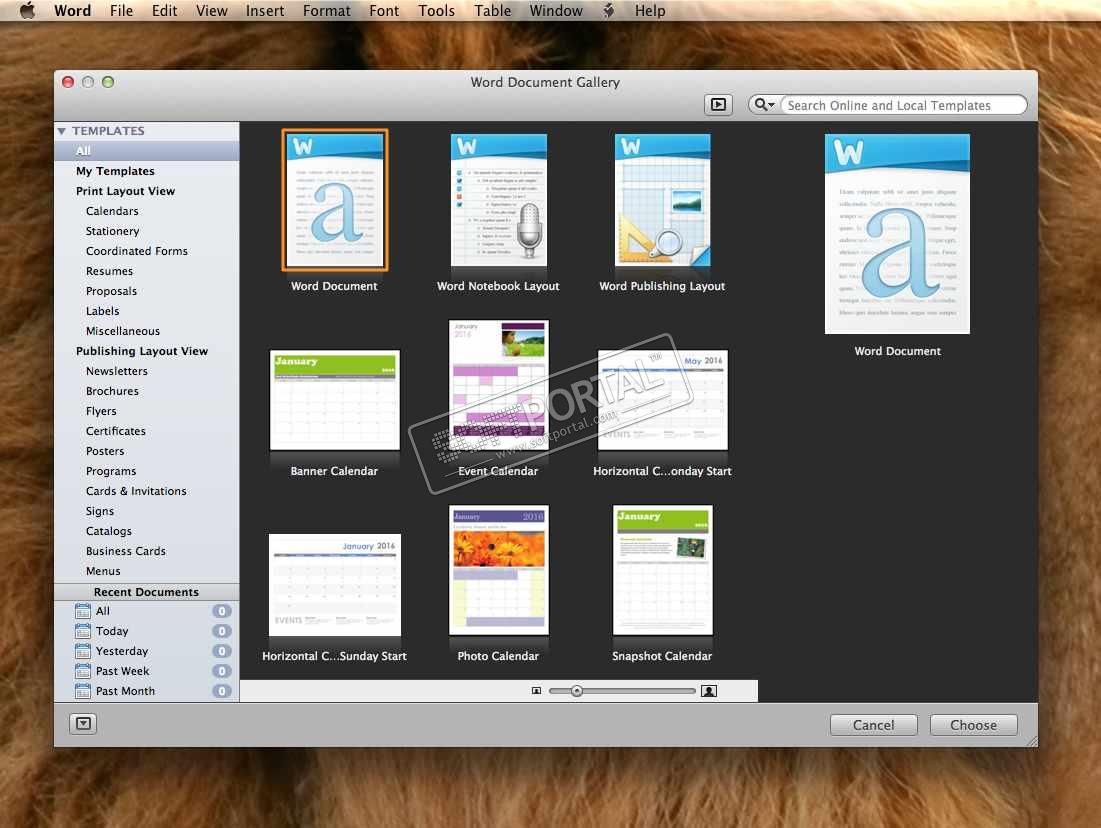This screenshot has width=1101, height=828.
Task: Choose the Horizontal C...onday Start calendar
Action: pyautogui.click(x=662, y=400)
